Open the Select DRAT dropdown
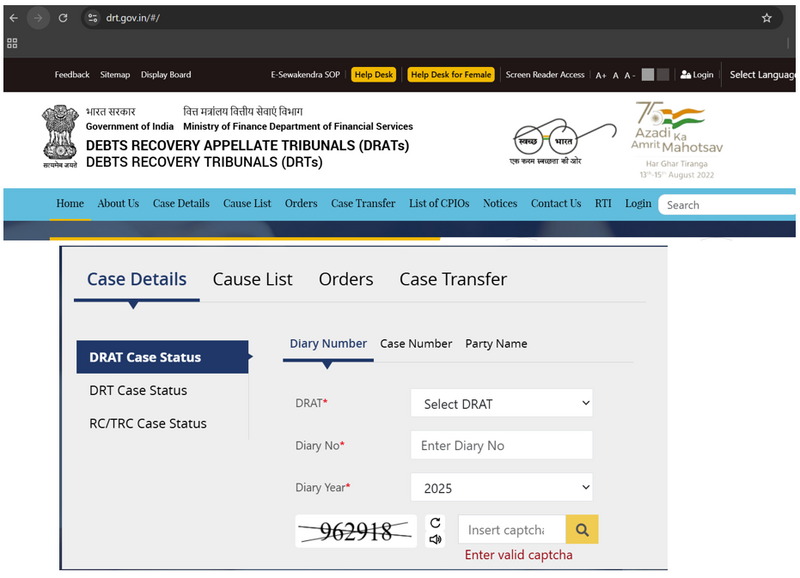Image resolution: width=800 pixels, height=578 pixels. pos(501,403)
